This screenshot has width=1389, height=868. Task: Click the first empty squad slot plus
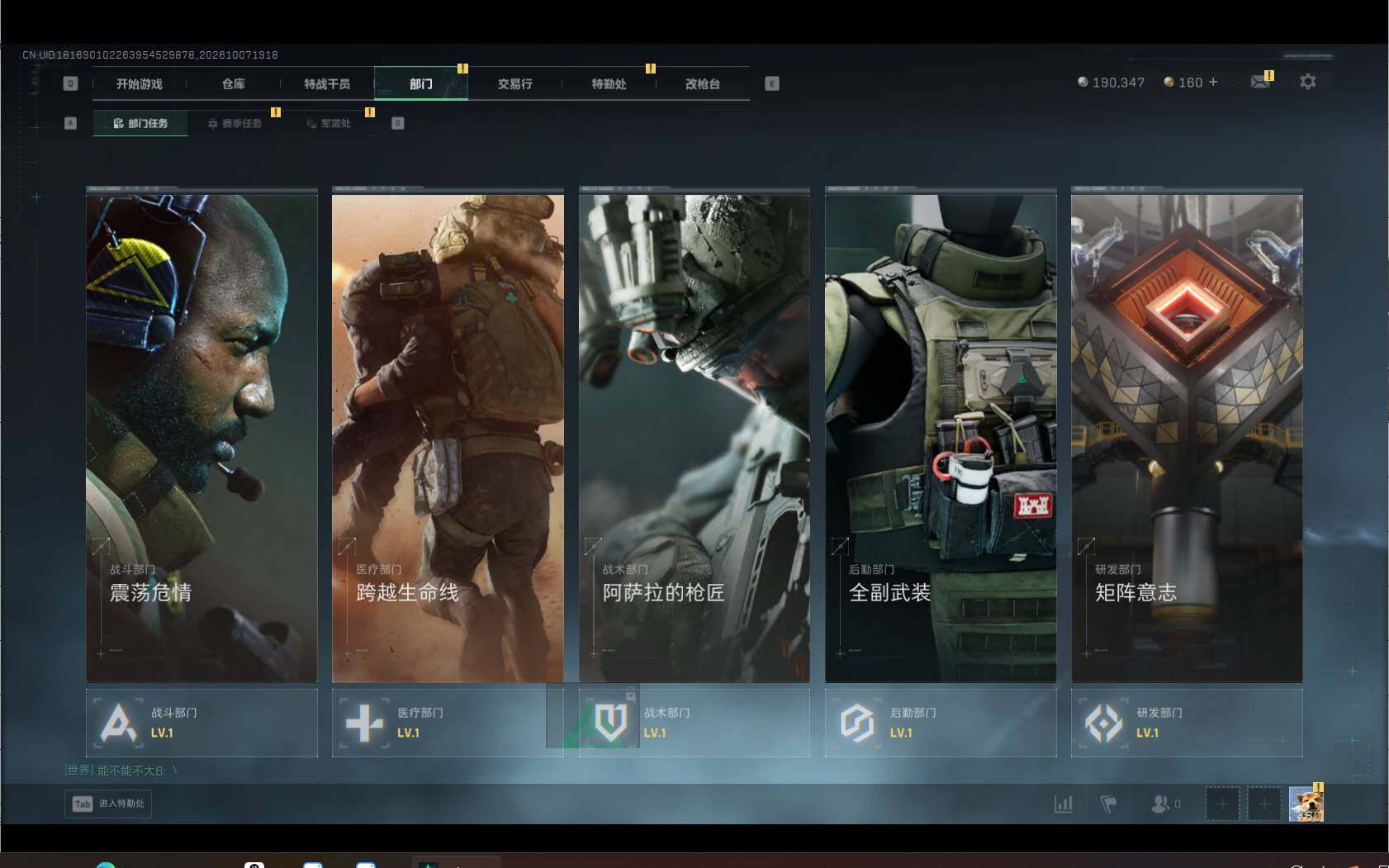[x=1222, y=804]
